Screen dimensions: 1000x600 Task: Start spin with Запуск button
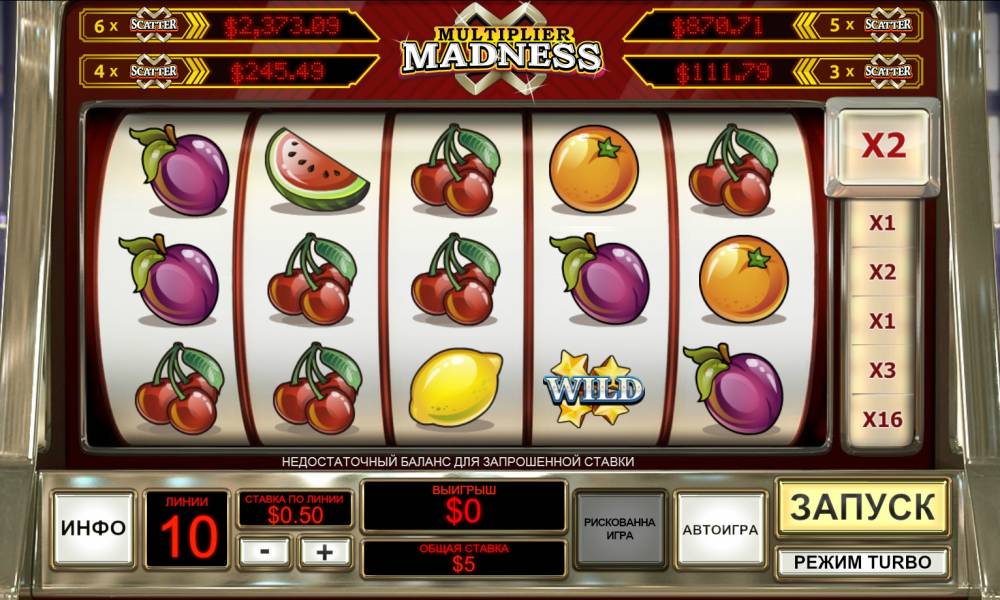(863, 508)
